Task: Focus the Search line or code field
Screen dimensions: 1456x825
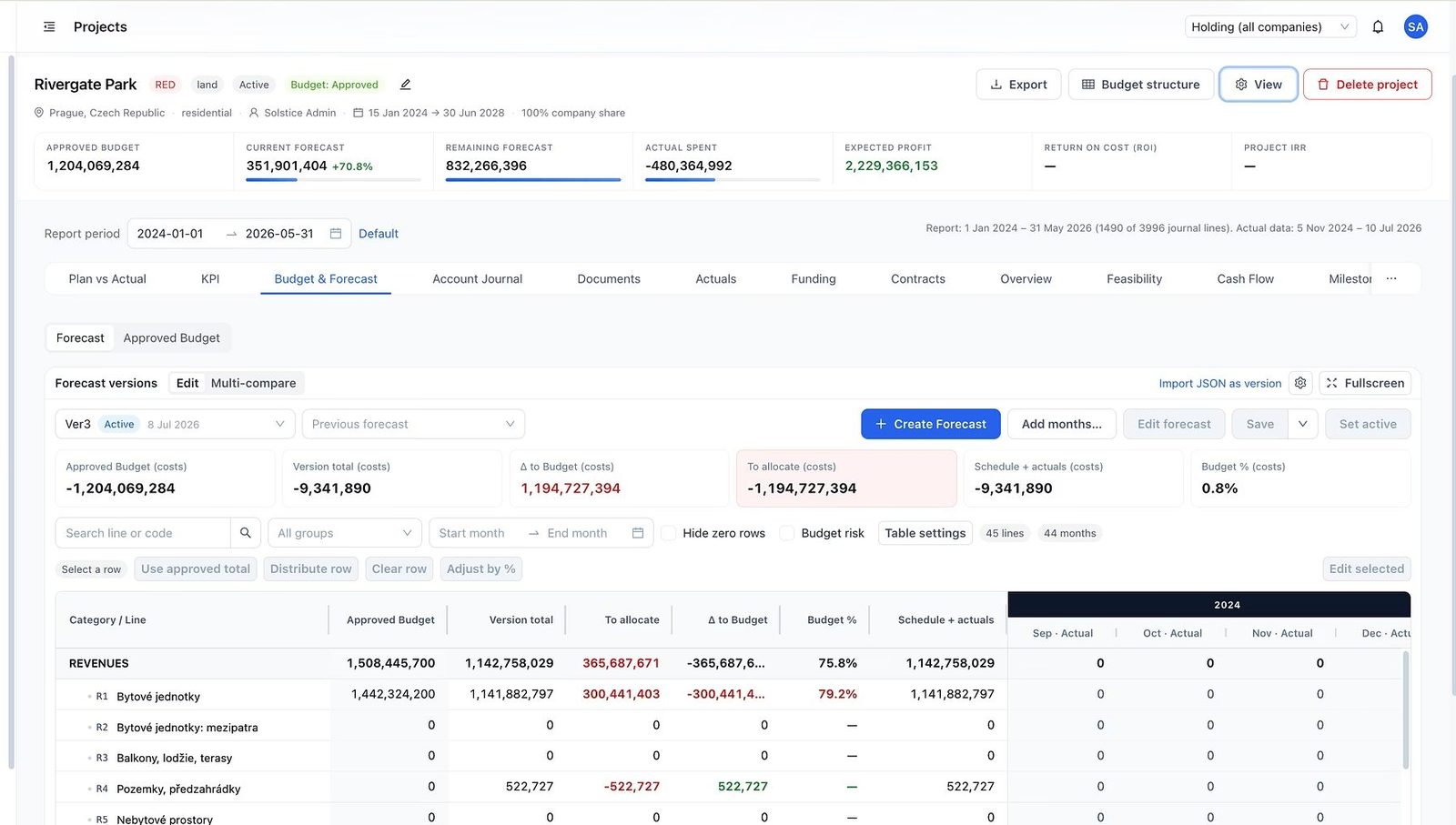Action: (143, 533)
